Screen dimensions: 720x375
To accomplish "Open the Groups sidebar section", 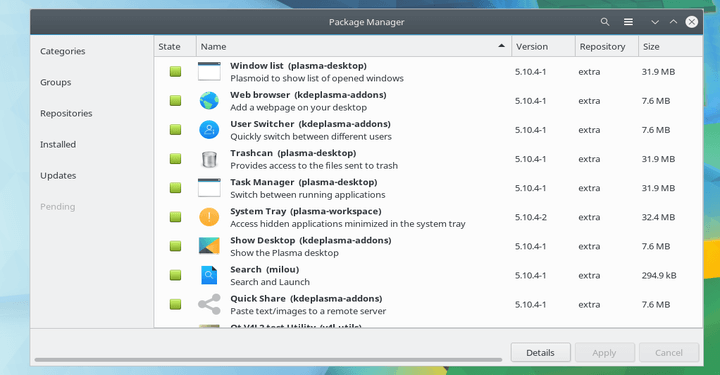I will tap(56, 82).
